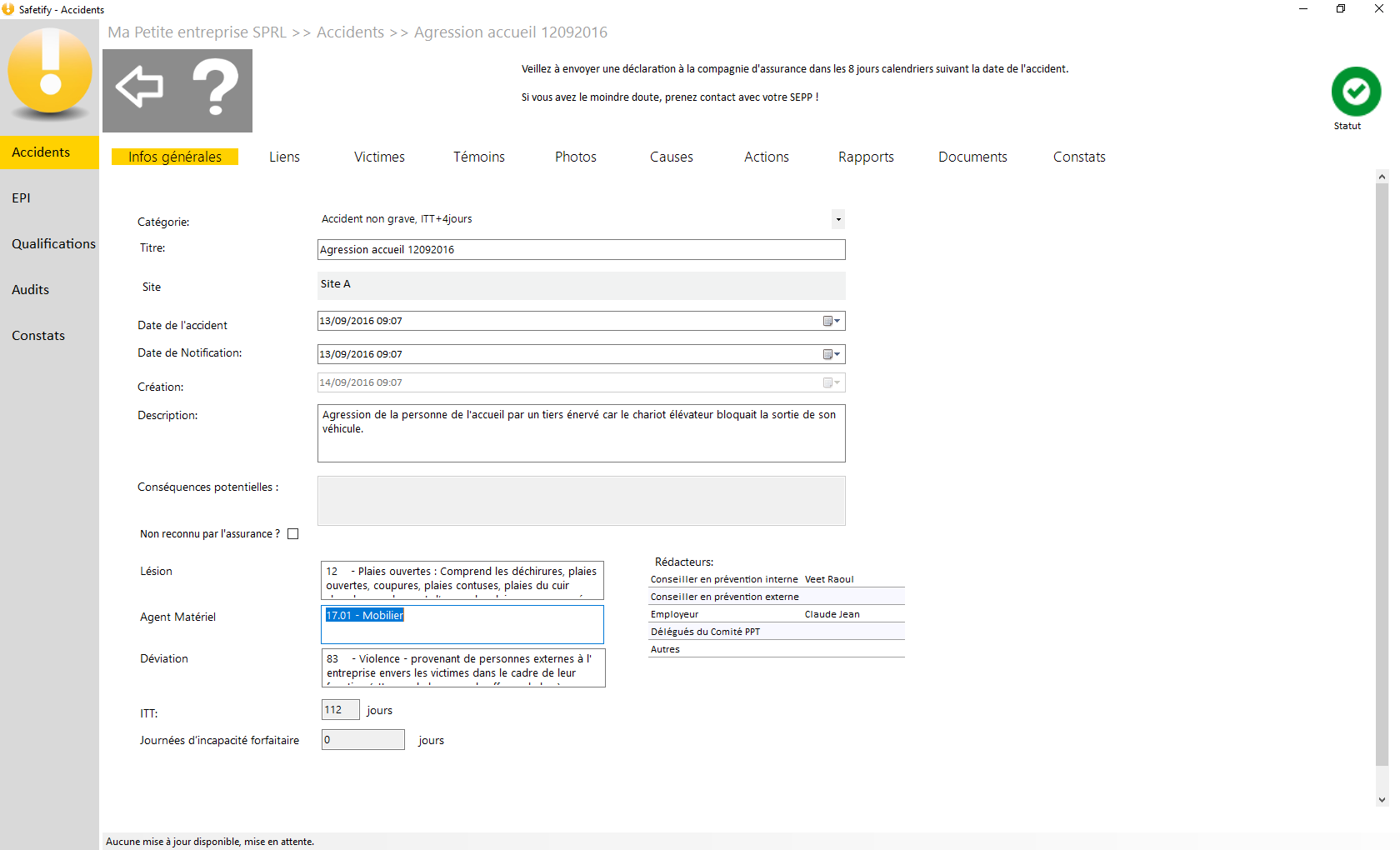This screenshot has width=1400, height=850.
Task: Click the Description text area
Action: (582, 433)
